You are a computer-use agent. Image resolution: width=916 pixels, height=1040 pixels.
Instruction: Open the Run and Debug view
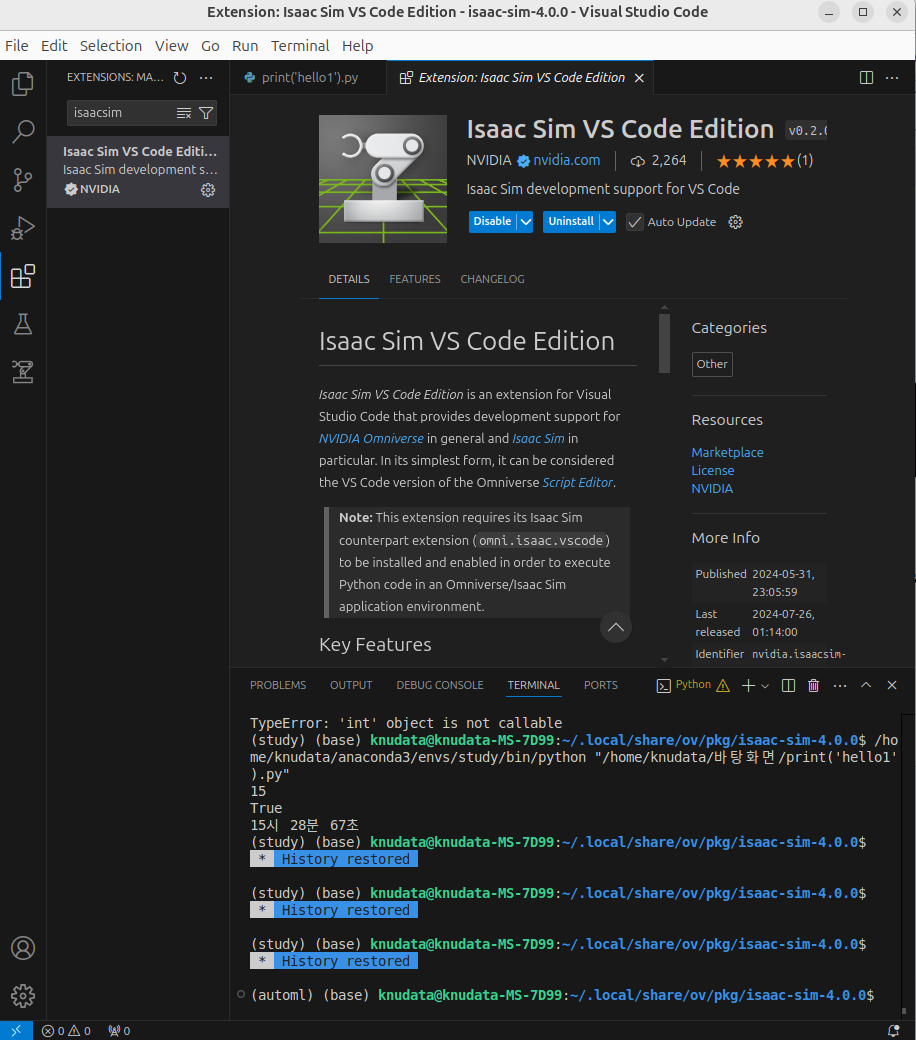pos(23,228)
